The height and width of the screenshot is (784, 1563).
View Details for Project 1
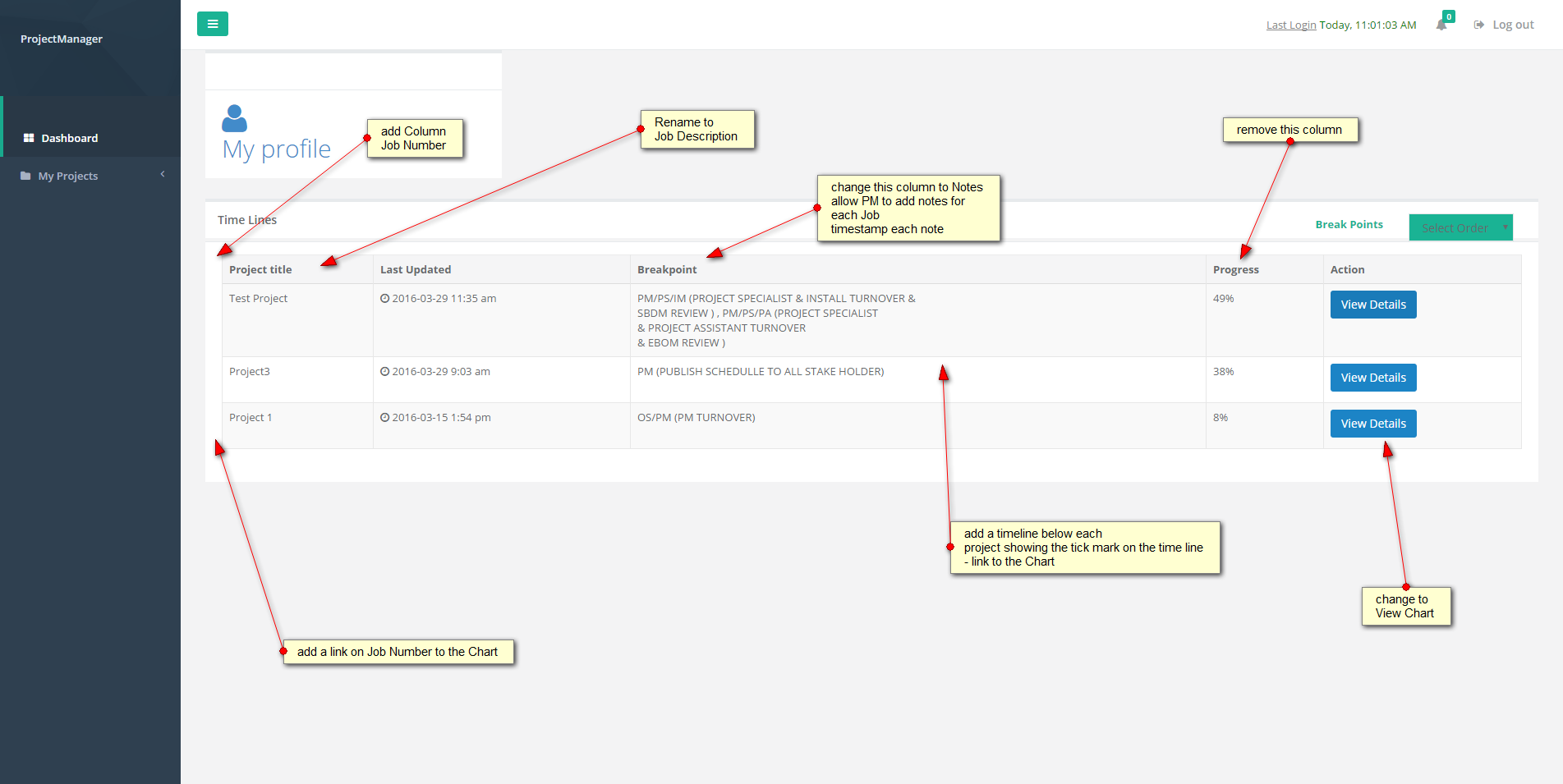pos(1373,424)
